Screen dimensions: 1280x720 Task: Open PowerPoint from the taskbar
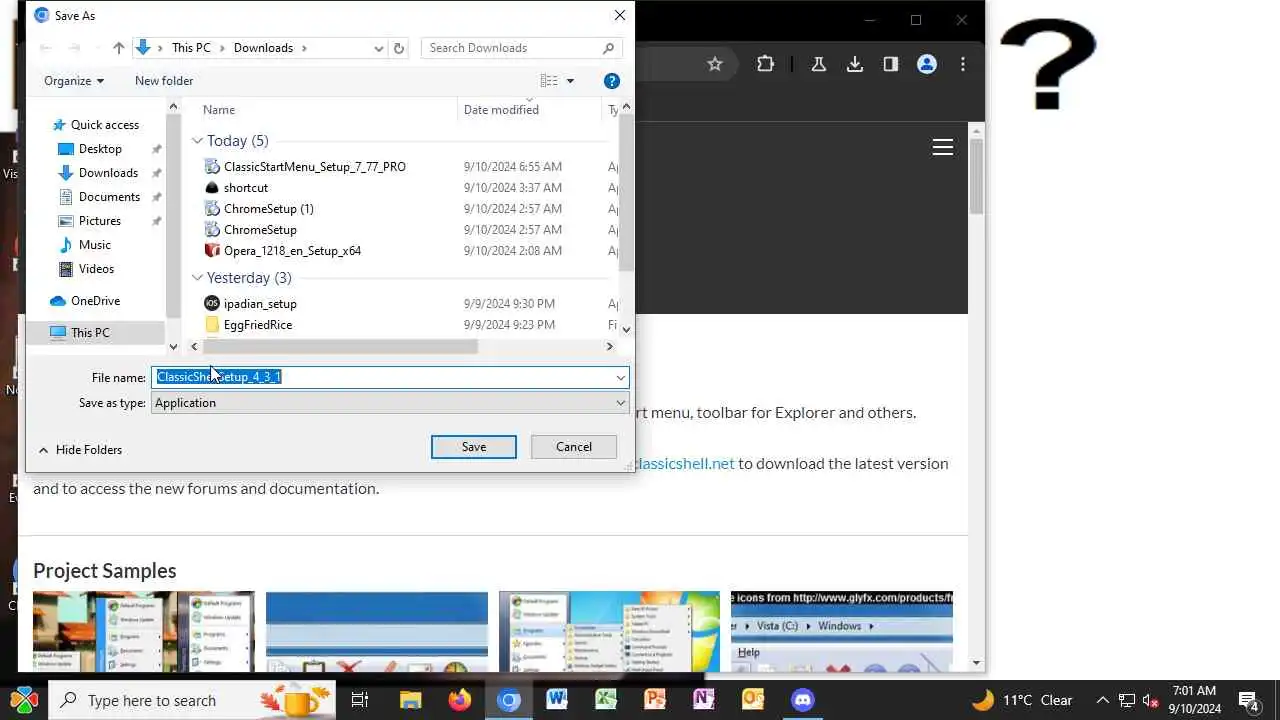pos(655,700)
